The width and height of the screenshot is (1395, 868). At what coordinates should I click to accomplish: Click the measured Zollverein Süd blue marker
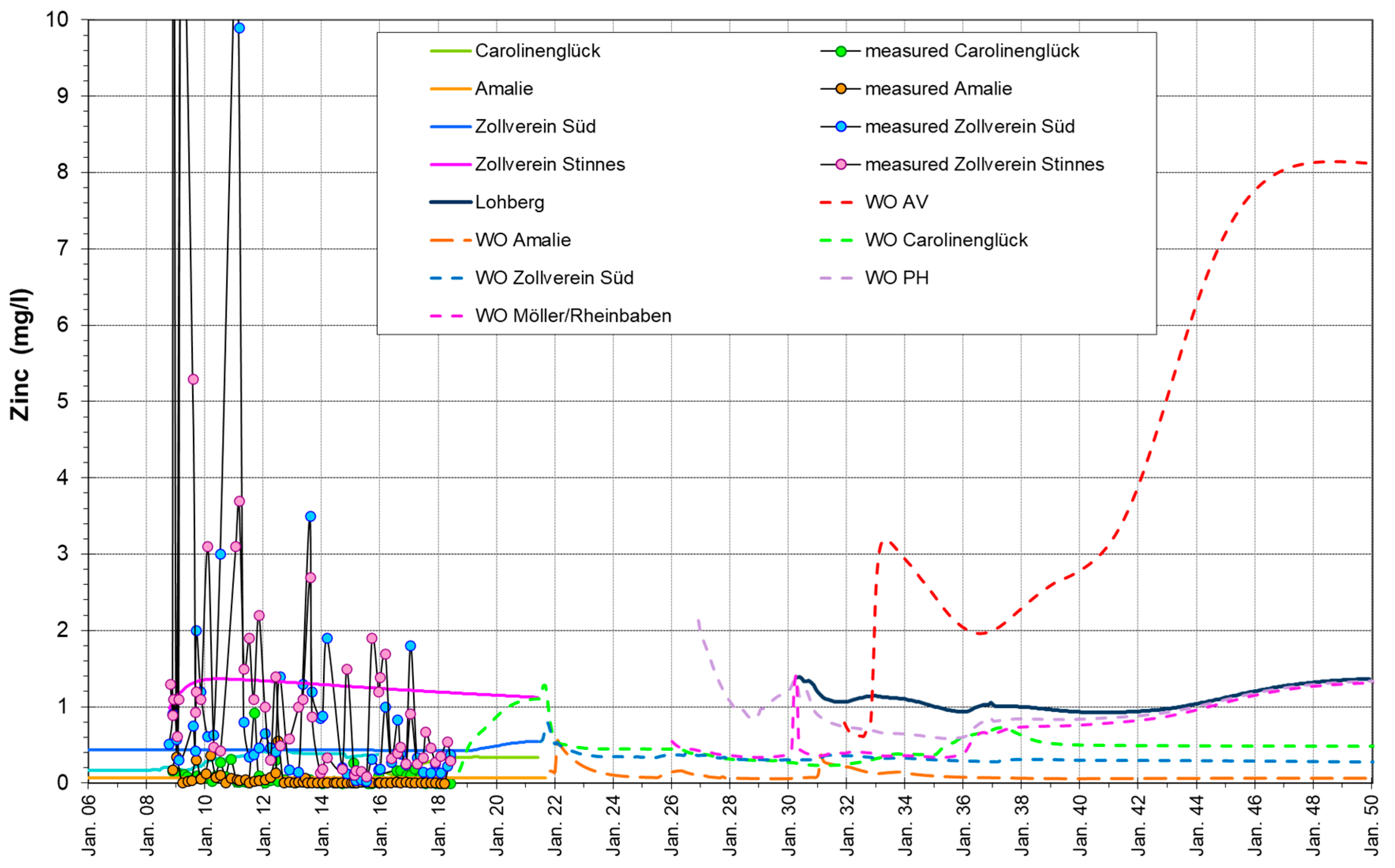[841, 126]
